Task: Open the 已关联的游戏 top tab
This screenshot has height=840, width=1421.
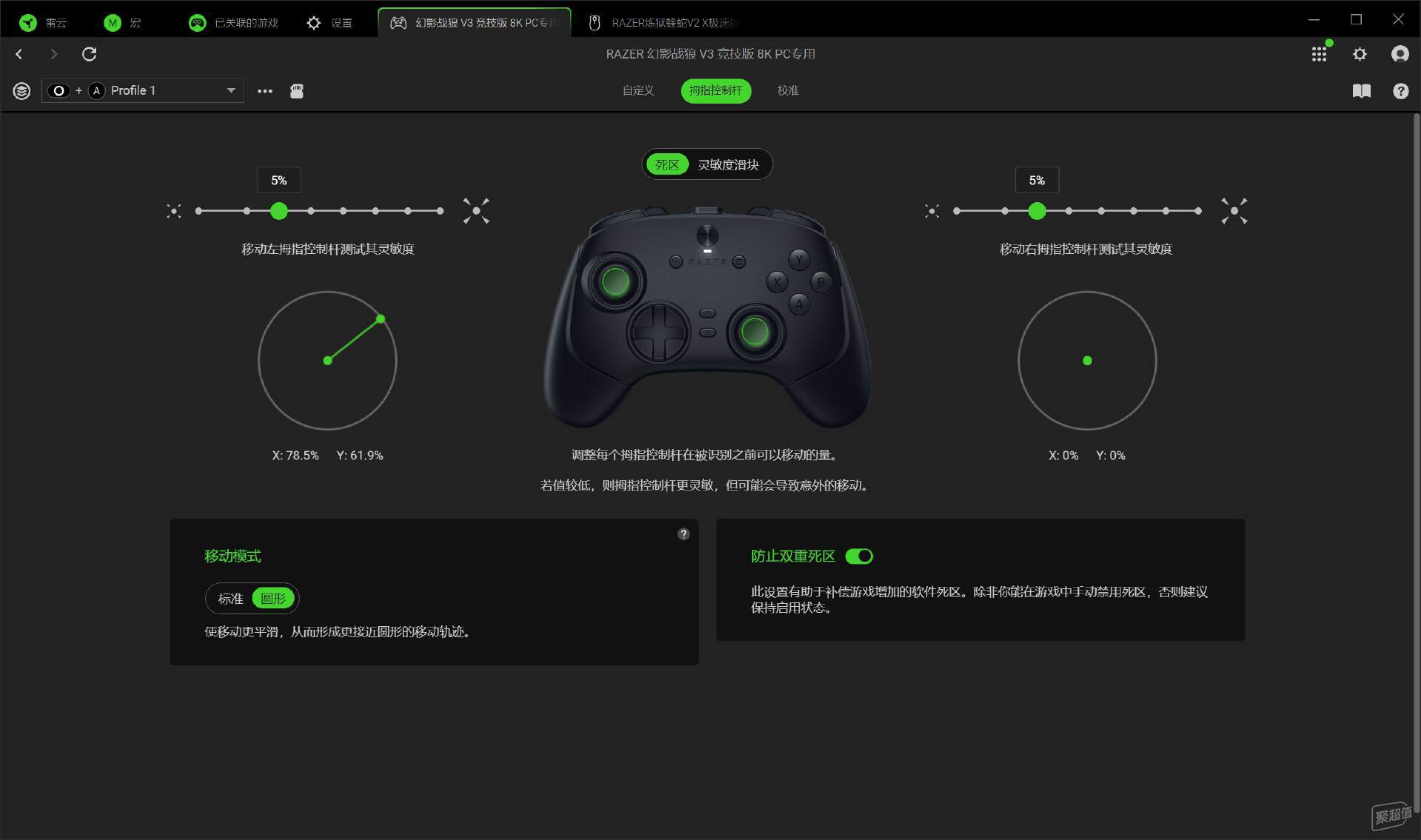Action: (233, 22)
